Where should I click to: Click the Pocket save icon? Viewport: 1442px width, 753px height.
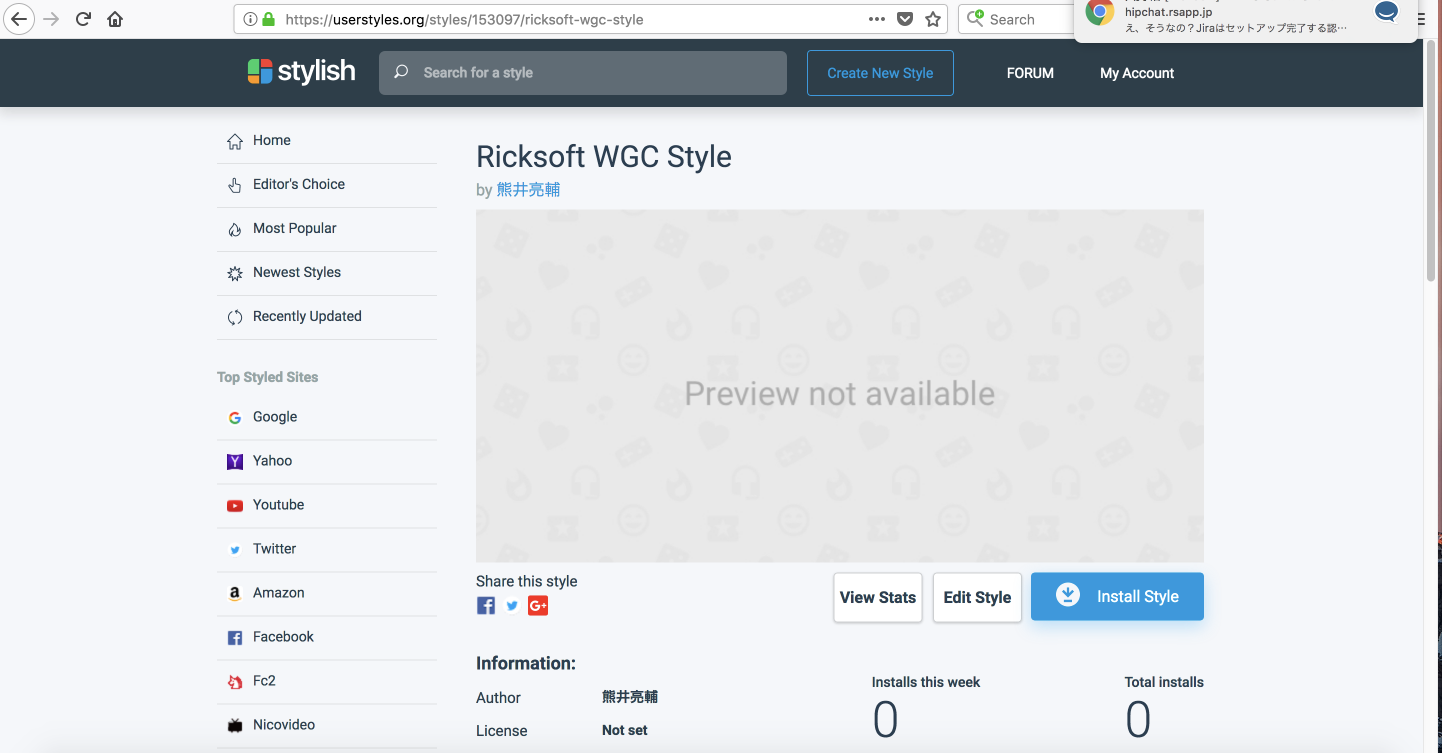[905, 19]
